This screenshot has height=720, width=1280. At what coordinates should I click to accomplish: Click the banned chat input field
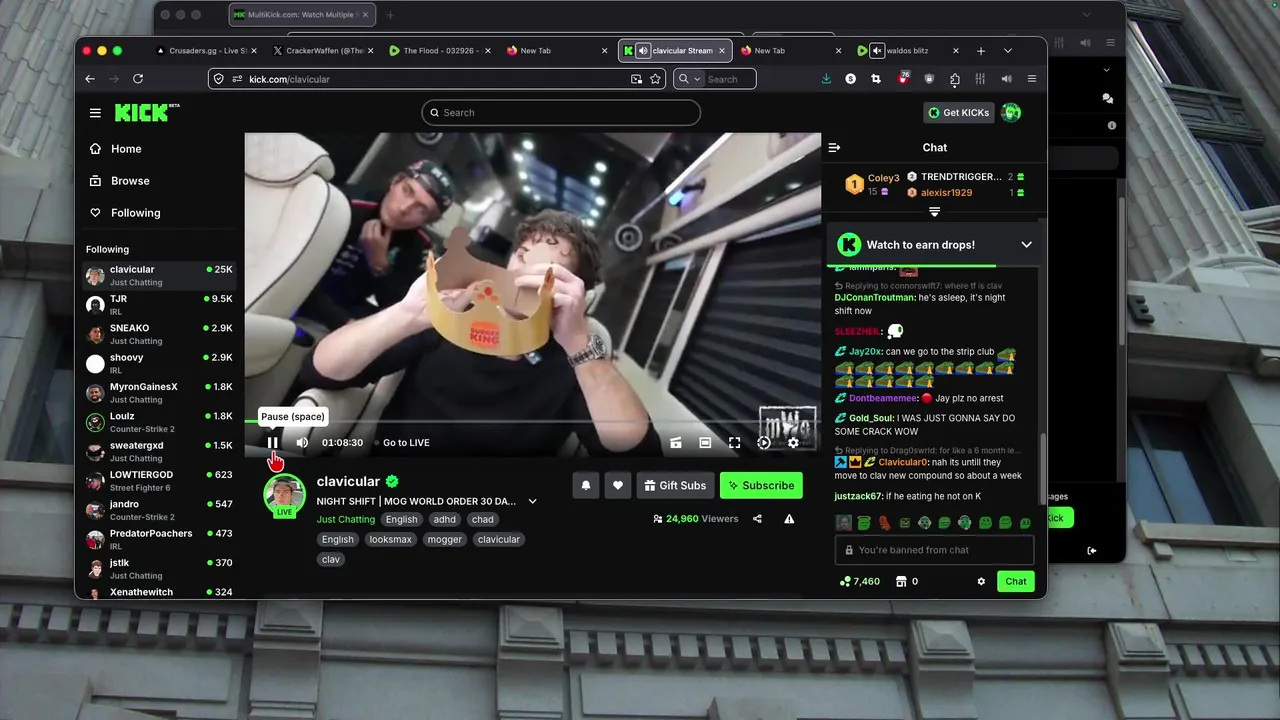pos(935,550)
